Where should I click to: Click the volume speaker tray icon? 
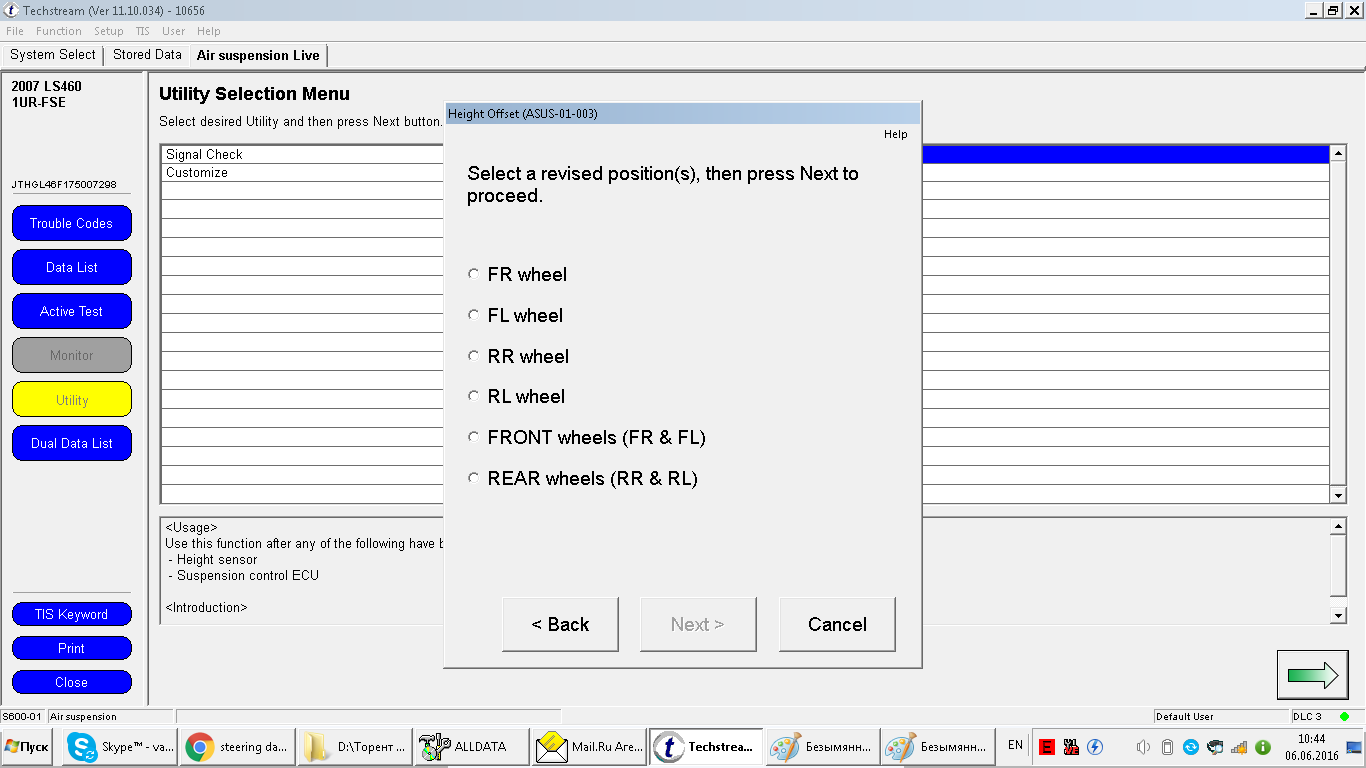1143,747
